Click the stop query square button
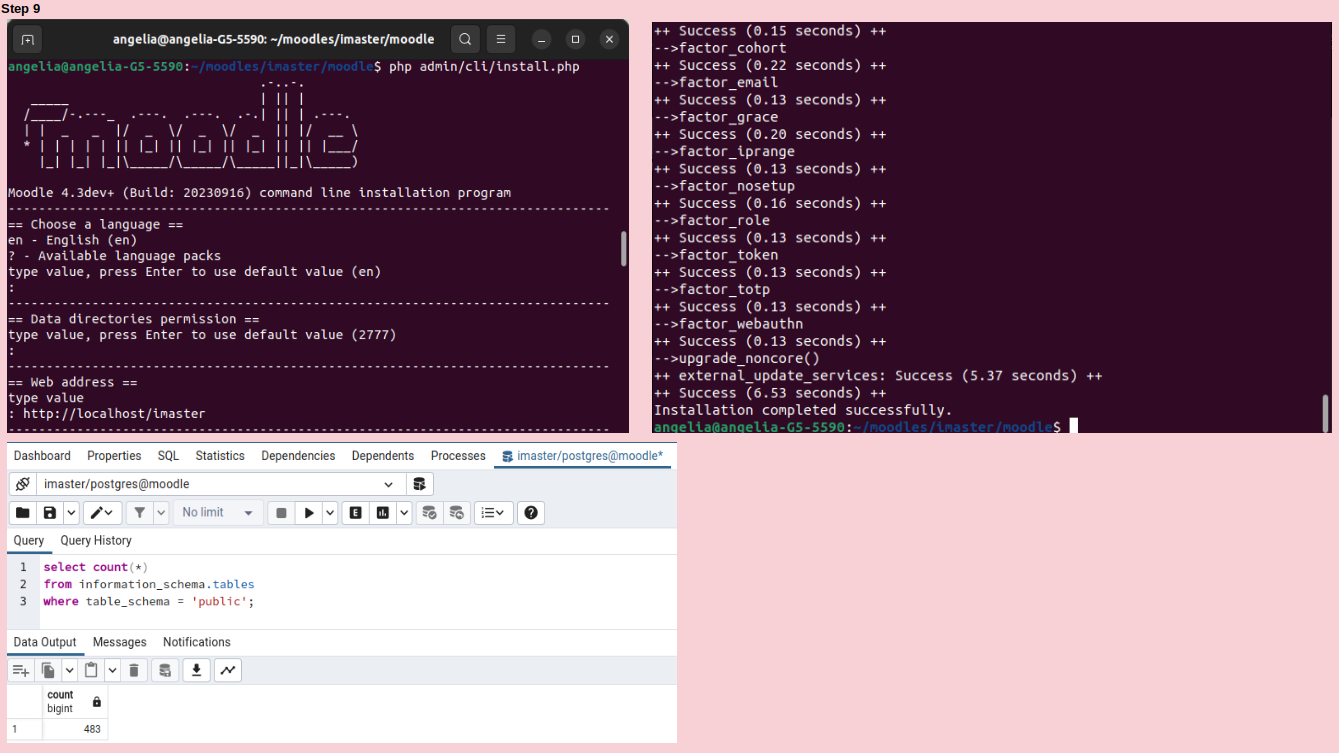1339x753 pixels. [x=282, y=513]
